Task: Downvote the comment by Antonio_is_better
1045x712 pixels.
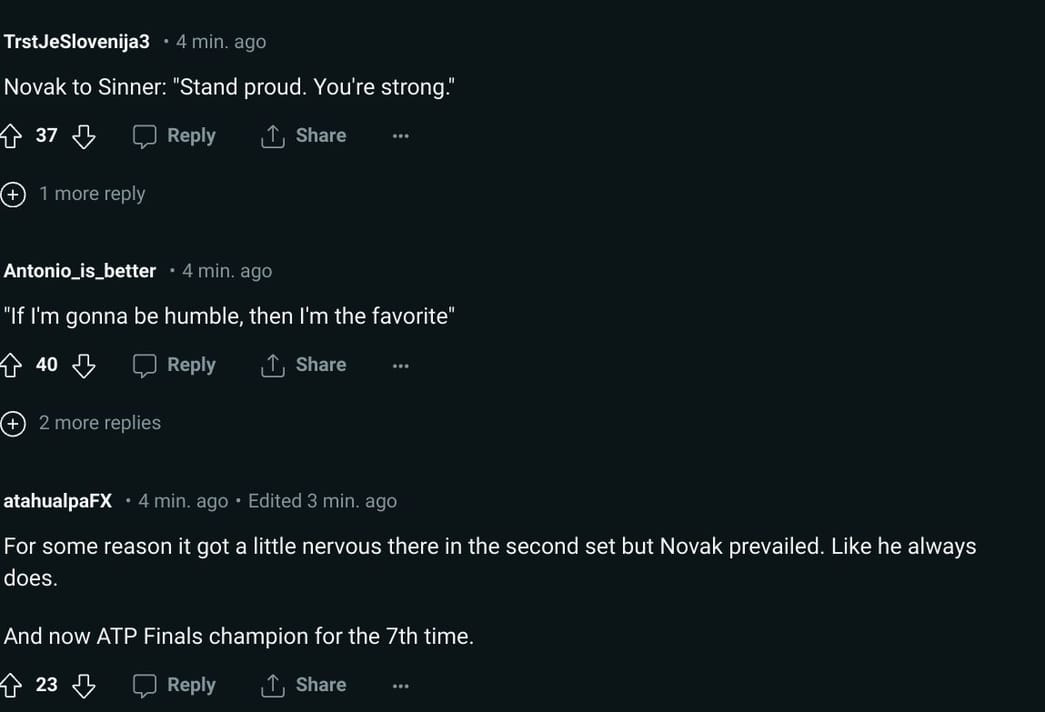Action: [85, 365]
